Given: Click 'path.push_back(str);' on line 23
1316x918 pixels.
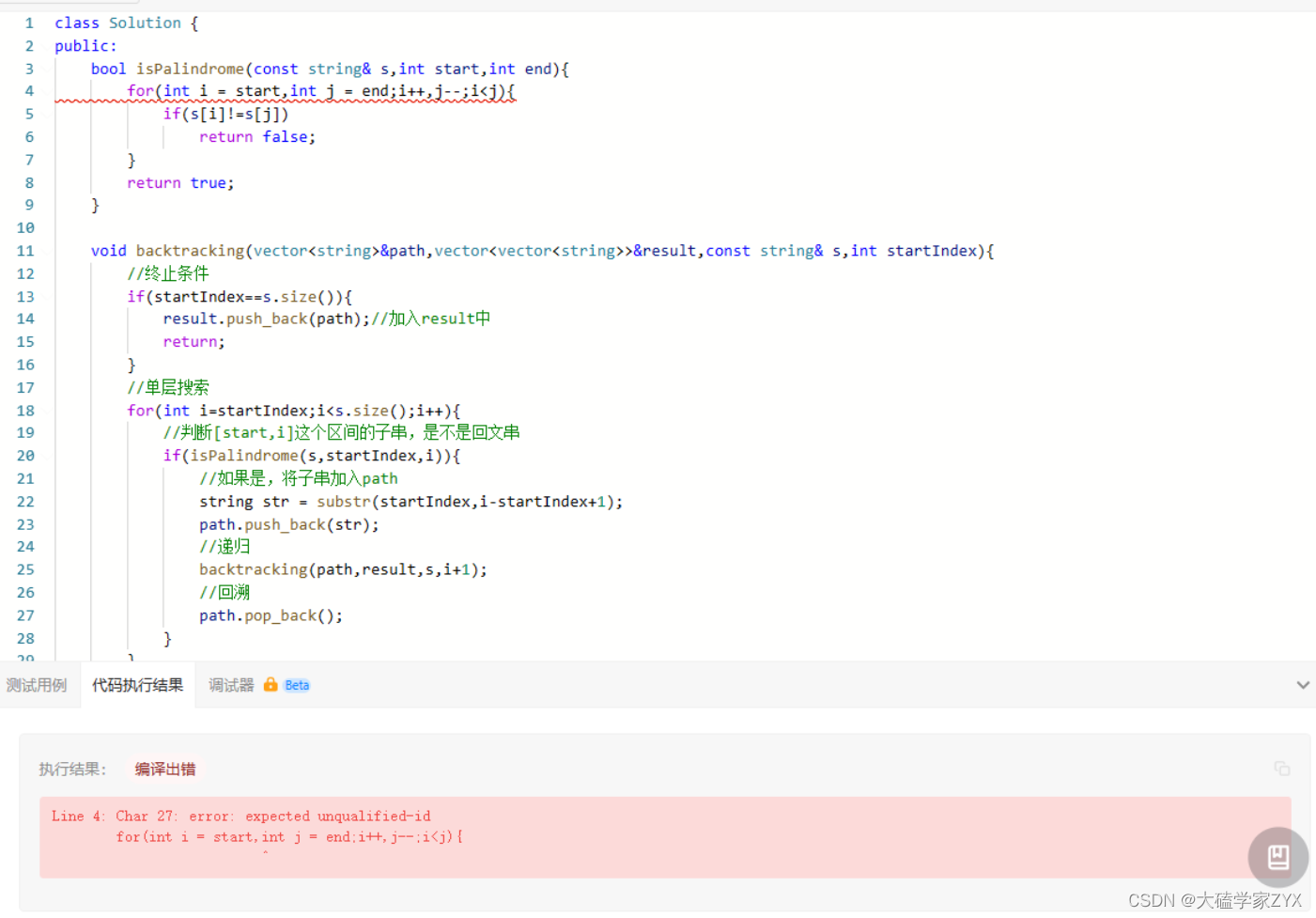Looking at the screenshot, I should point(289,524).
